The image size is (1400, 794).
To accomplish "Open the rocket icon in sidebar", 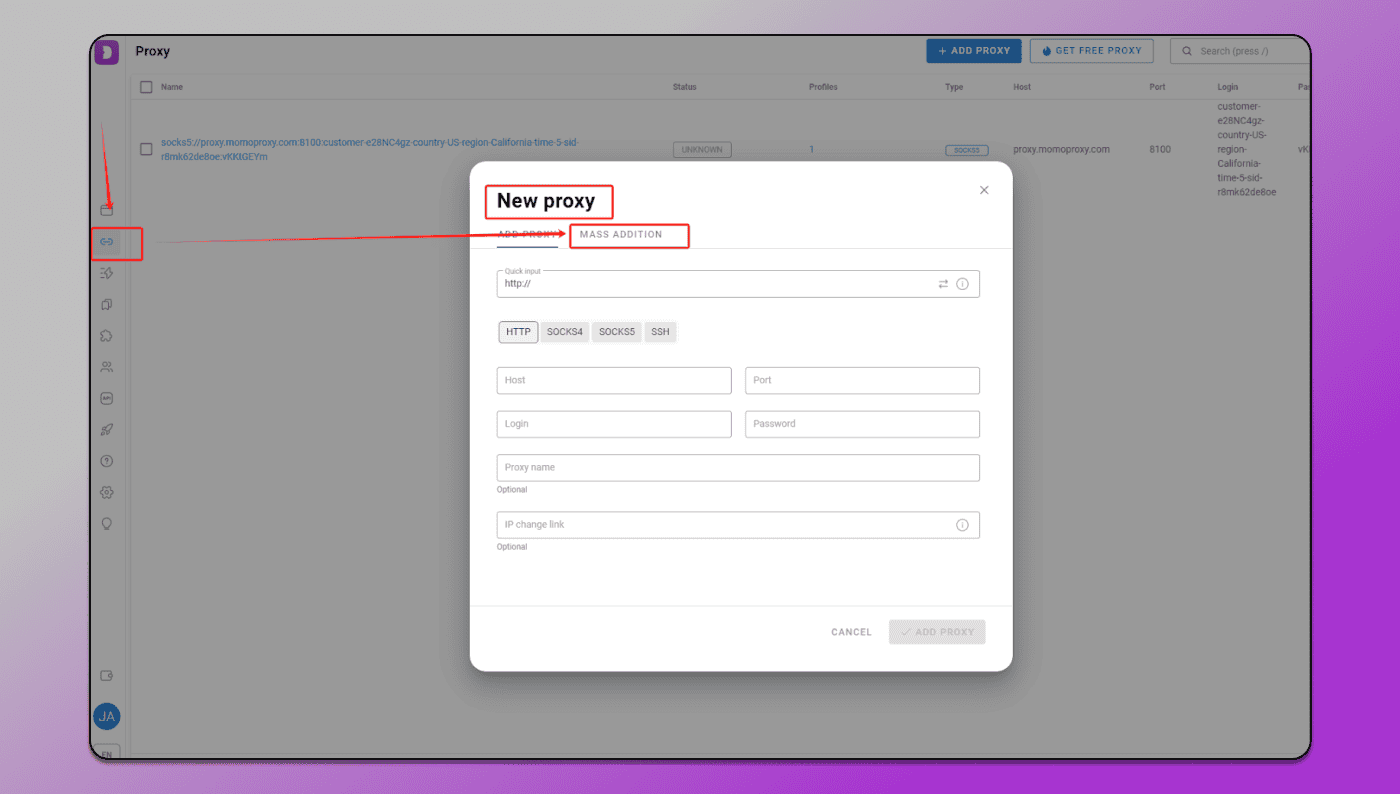I will point(107,430).
